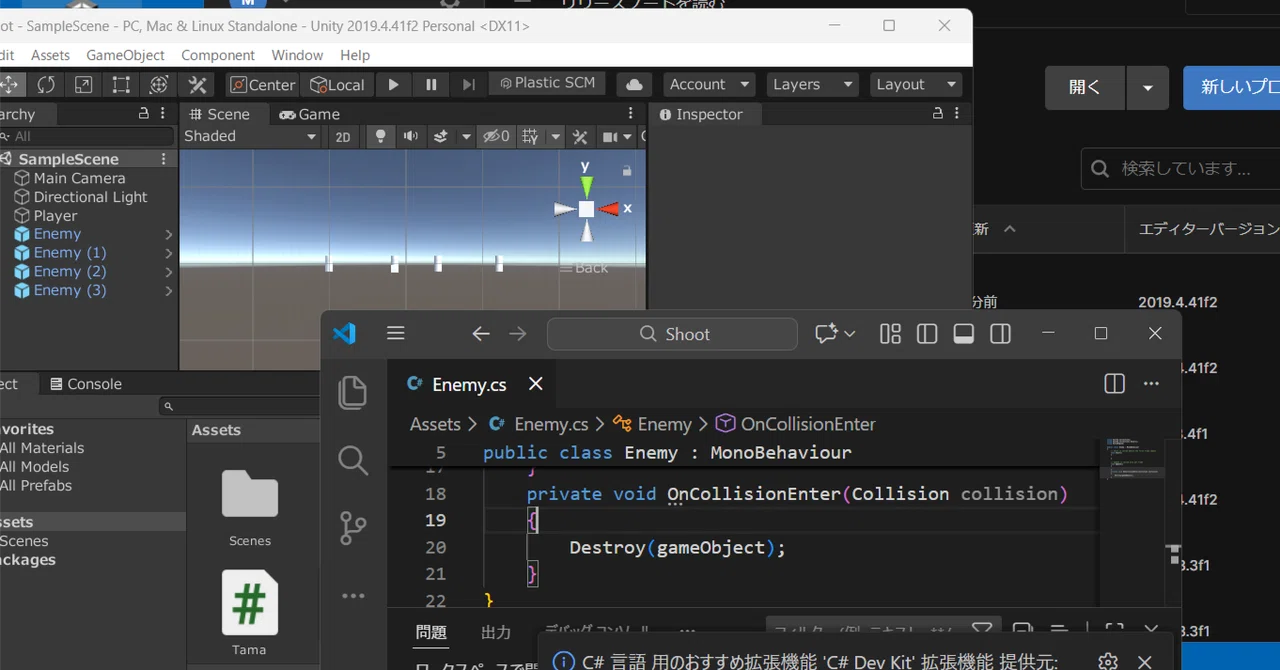Open custom editor tools in Unity toolbar
The image size is (1280, 670).
pos(197,85)
